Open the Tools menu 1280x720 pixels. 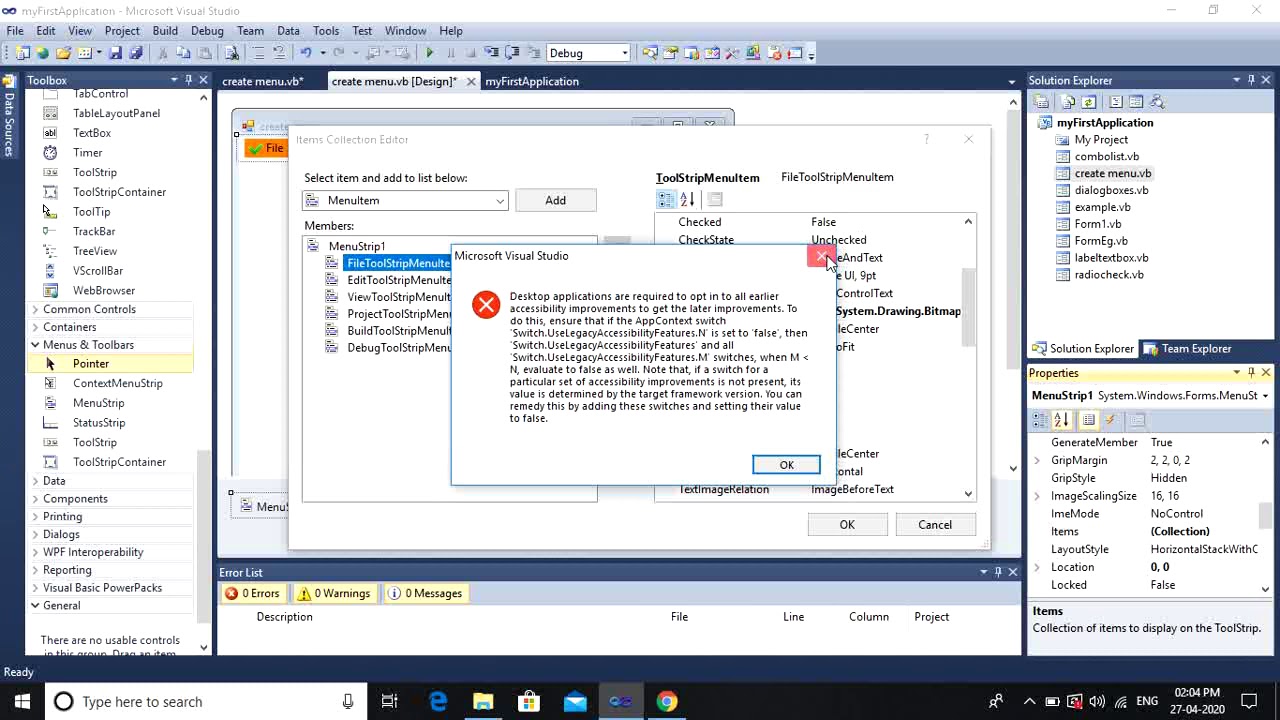tap(326, 31)
